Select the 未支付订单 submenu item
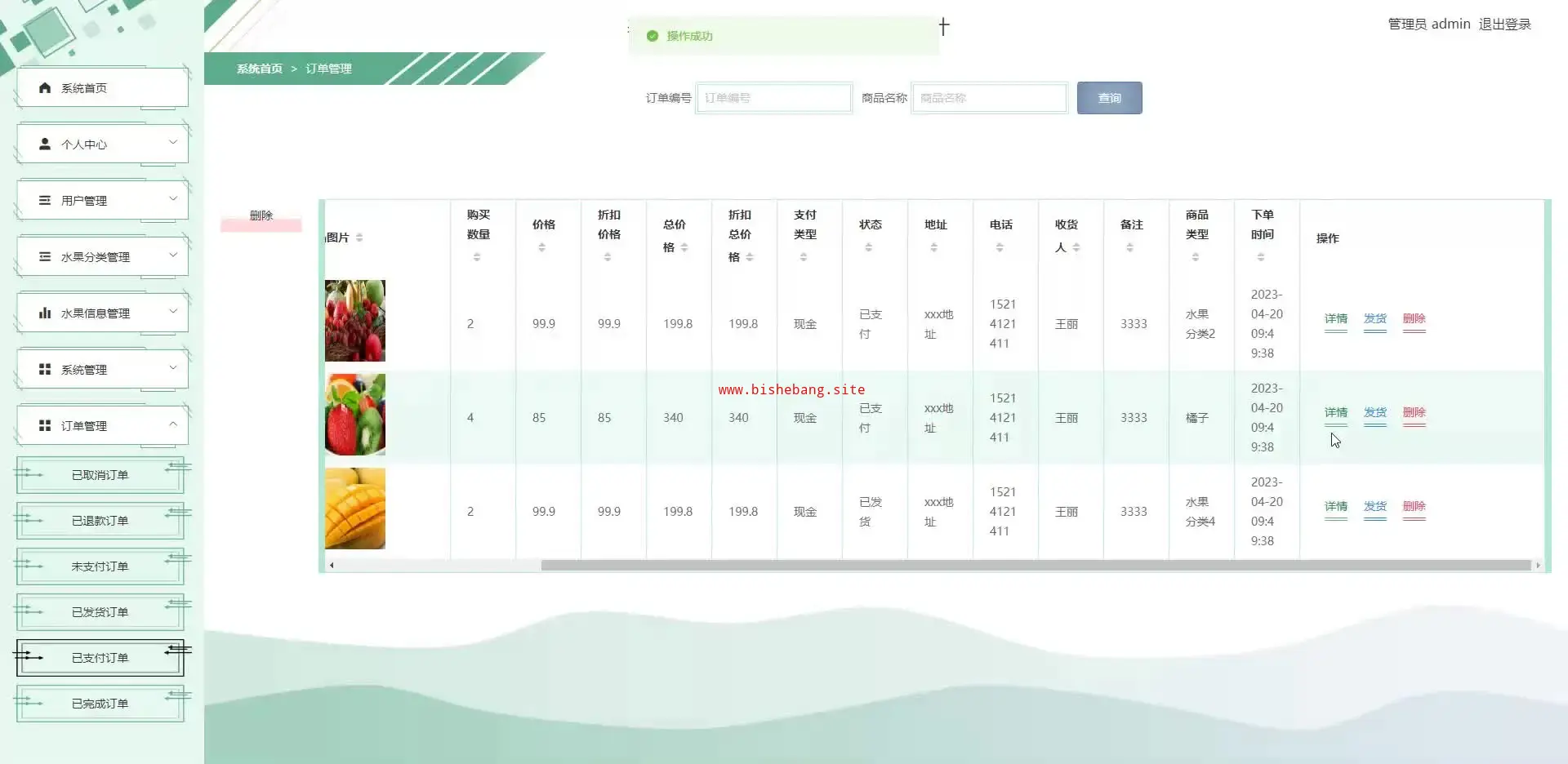1568x764 pixels. [x=100, y=566]
